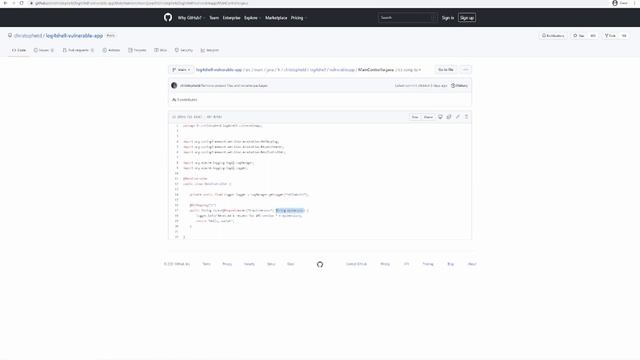Open the Enterprise page in header

point(231,18)
